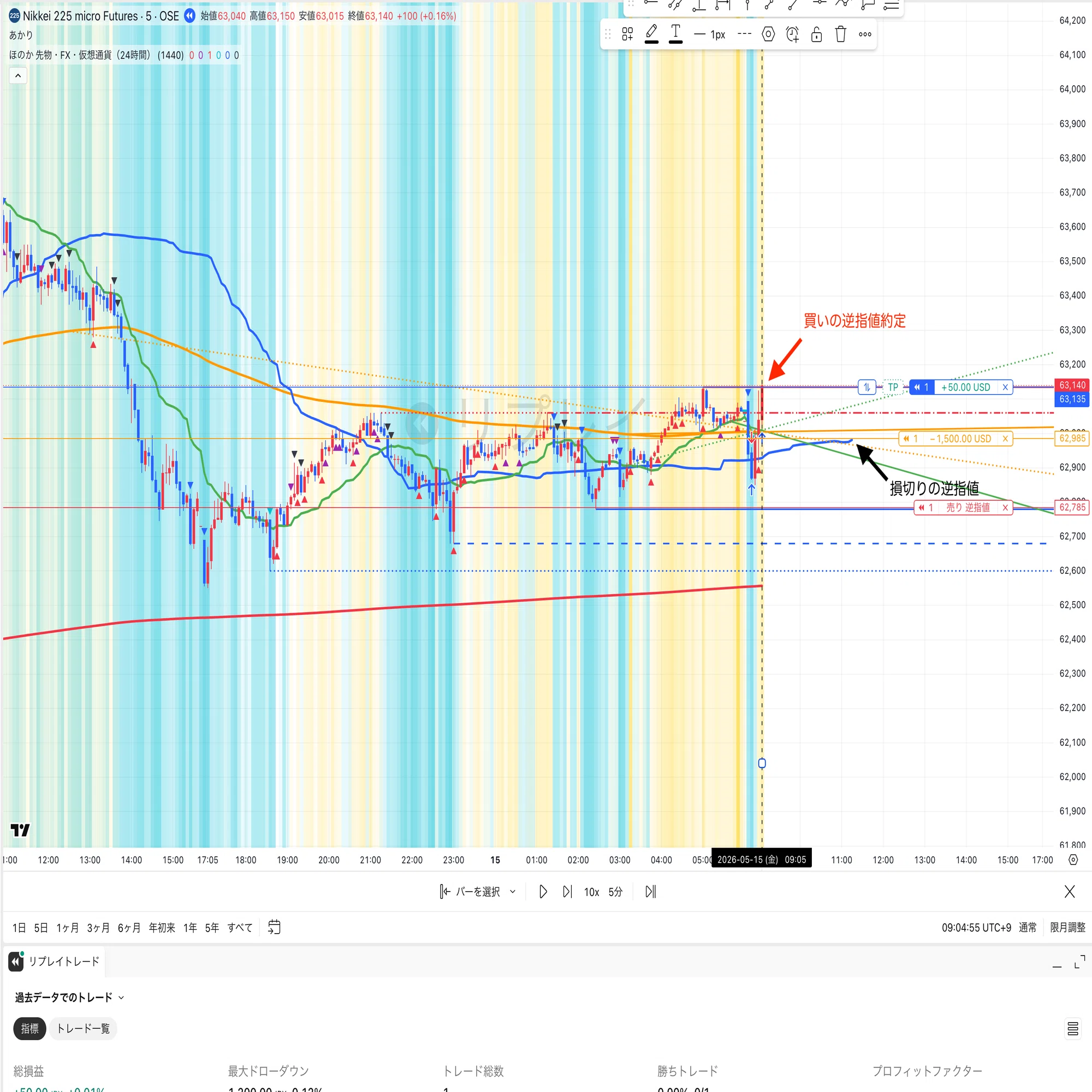Click the バーを選択 select bar button
Viewport: 1092px width, 1092px height.
[470, 892]
